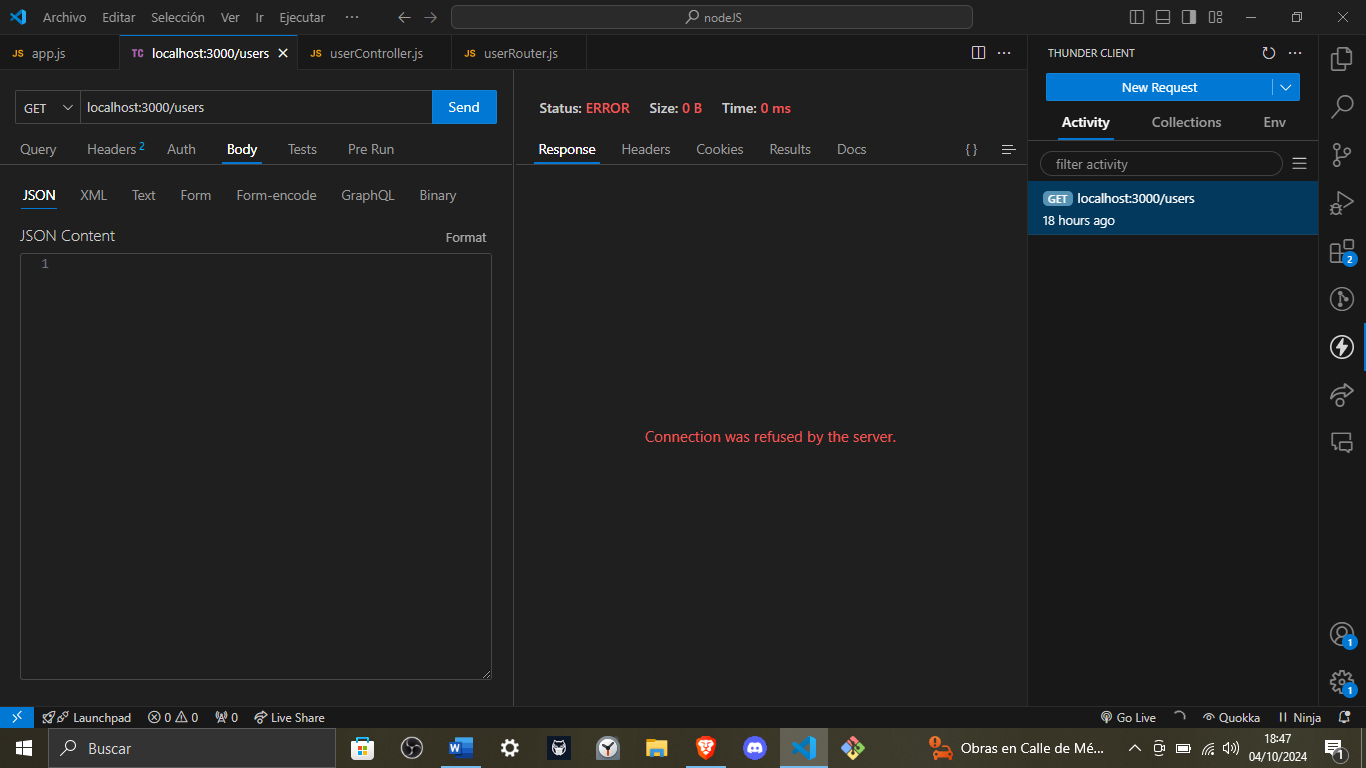Toggle the primary sidebar layout icon

point(1137,17)
